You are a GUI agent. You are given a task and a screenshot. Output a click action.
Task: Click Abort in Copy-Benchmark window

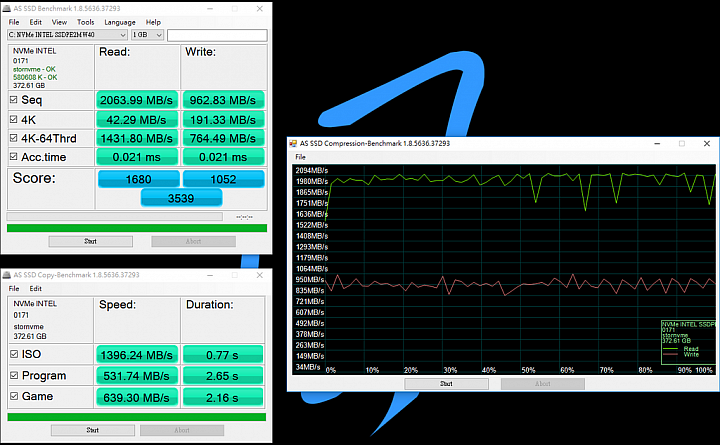(x=182, y=430)
